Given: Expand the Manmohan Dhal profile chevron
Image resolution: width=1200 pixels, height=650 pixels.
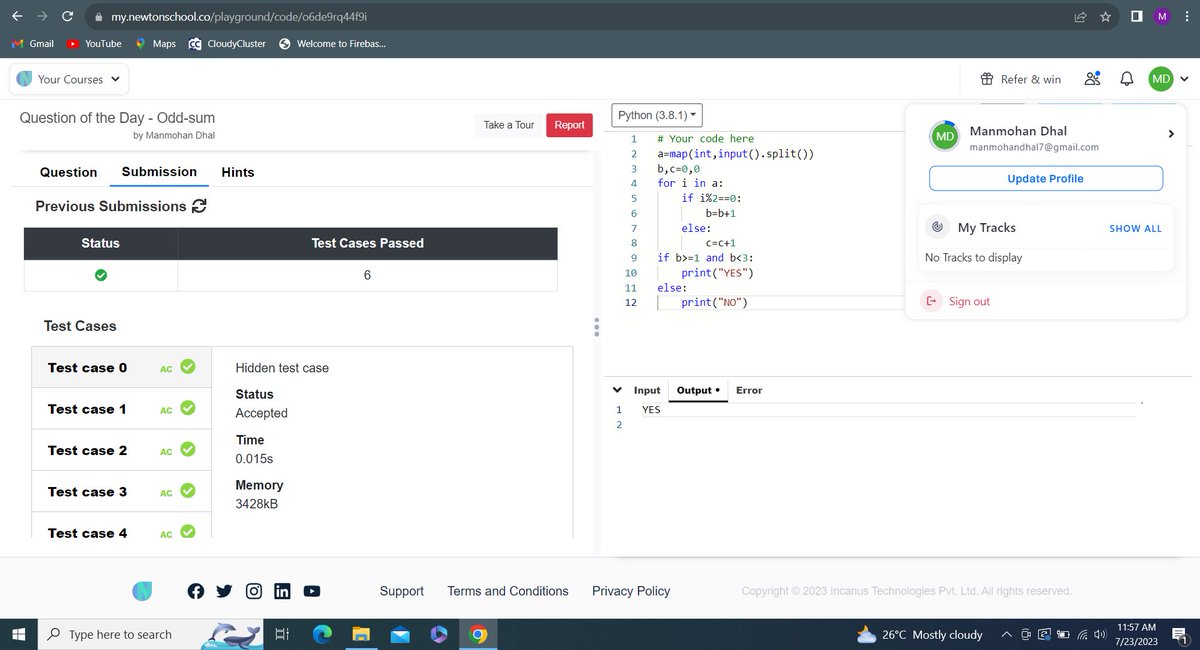Looking at the screenshot, I should coord(1171,134).
